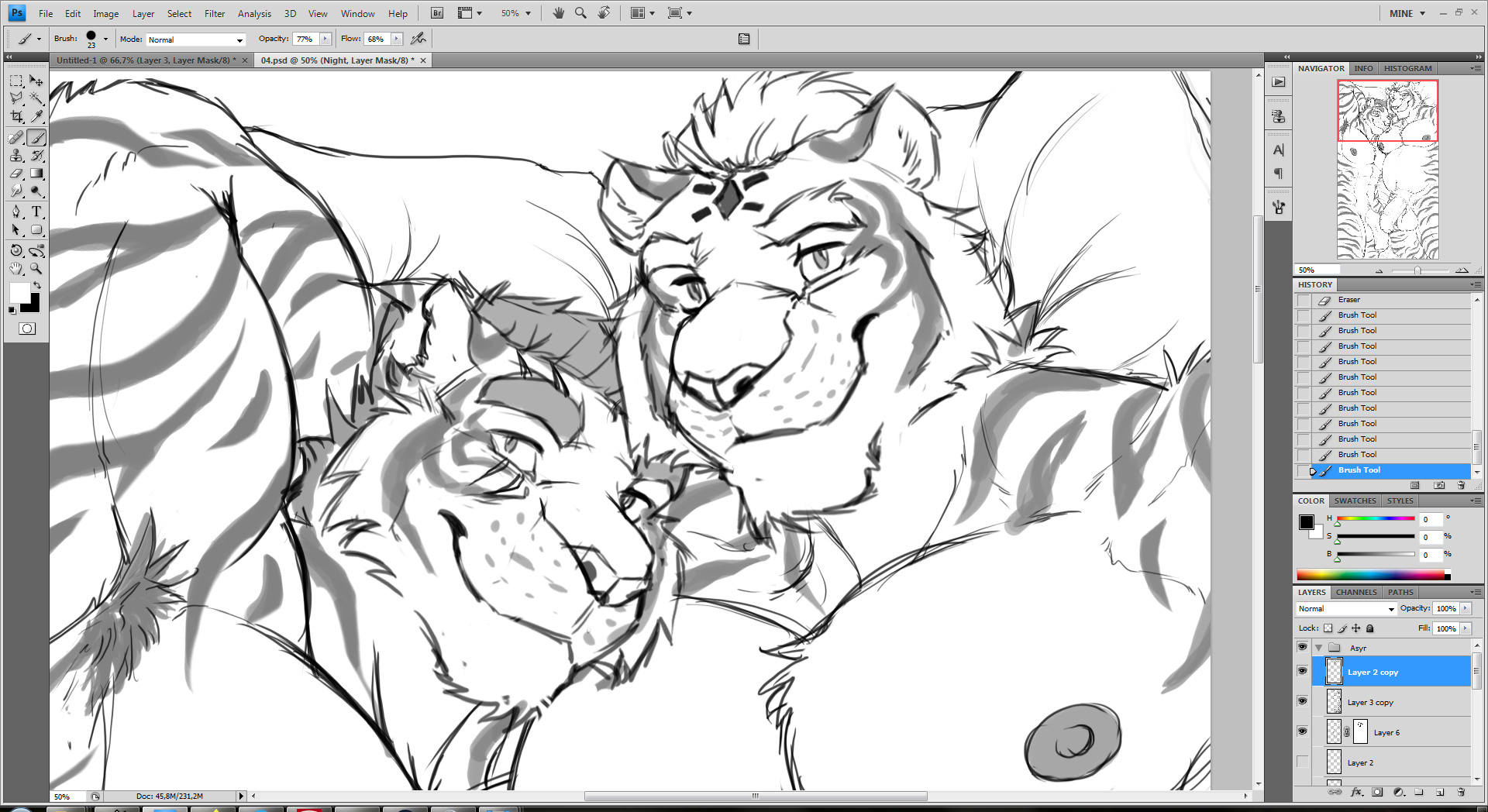The height and width of the screenshot is (812, 1488).
Task: Toggle lock position for the layer
Action: coord(1356,628)
